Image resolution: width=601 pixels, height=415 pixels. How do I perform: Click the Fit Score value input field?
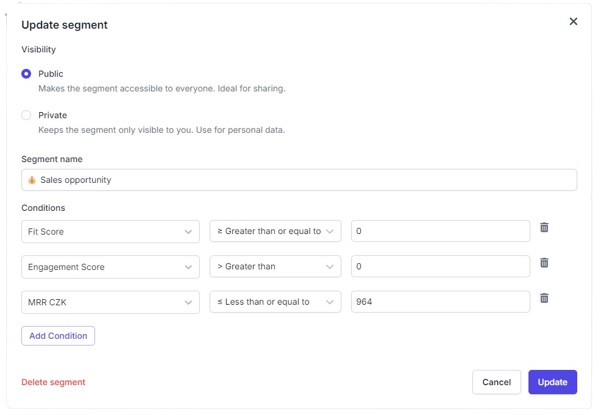pyautogui.click(x=440, y=231)
